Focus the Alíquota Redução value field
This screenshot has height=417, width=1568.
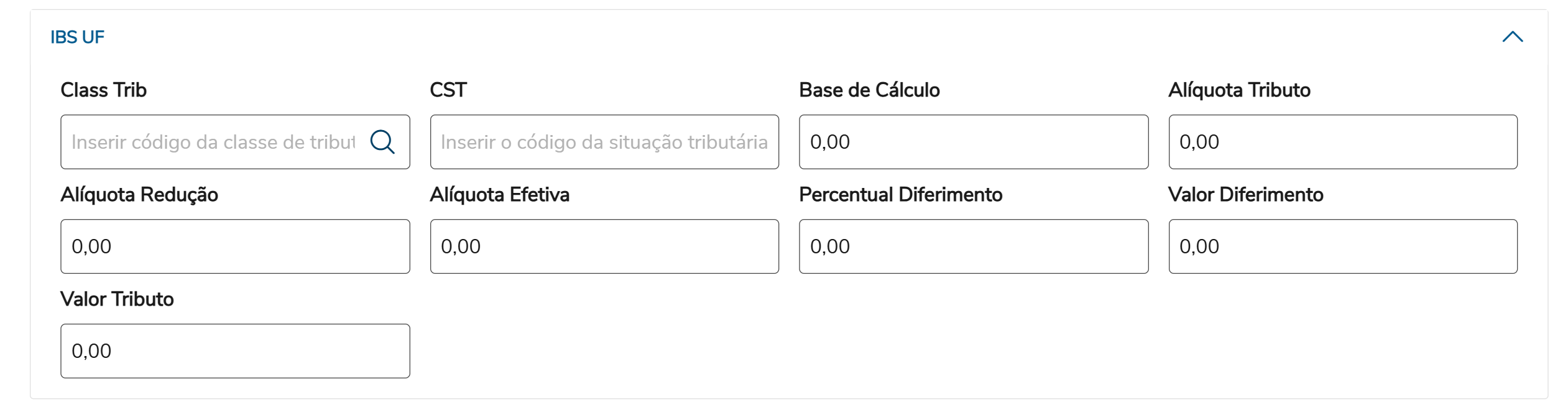[x=235, y=246]
